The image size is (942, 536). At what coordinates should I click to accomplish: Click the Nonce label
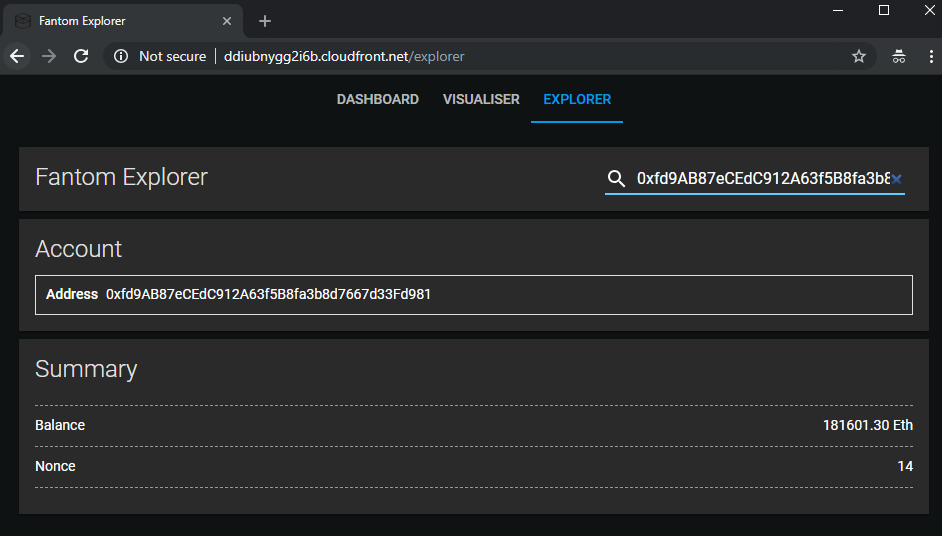[x=55, y=466]
